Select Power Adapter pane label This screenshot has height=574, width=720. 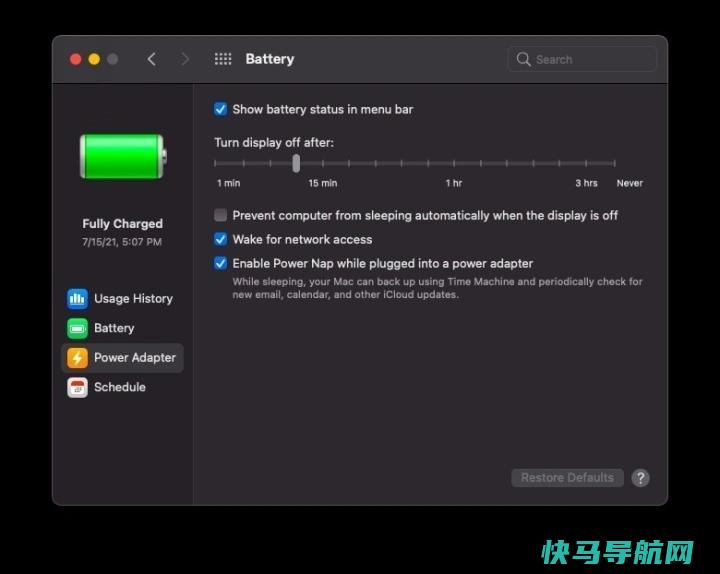[135, 358]
